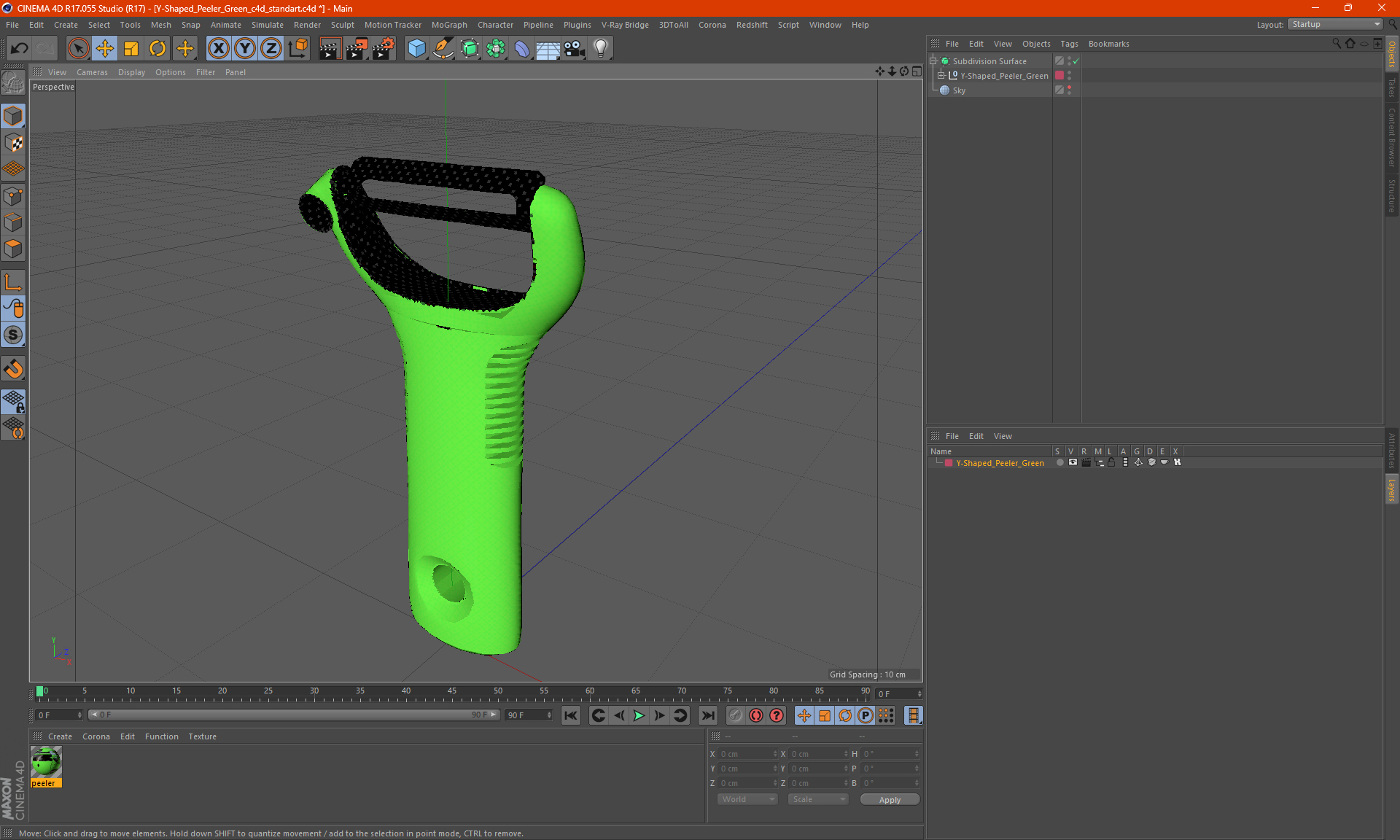Click the Undo arrow icon
The height and width of the screenshot is (840, 1400).
20,49
